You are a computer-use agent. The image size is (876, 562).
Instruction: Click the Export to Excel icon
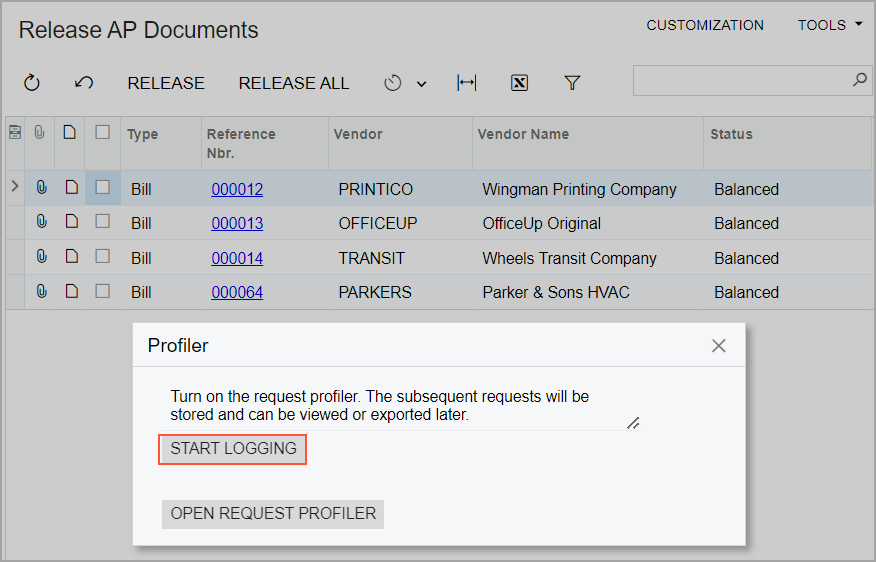pos(520,83)
